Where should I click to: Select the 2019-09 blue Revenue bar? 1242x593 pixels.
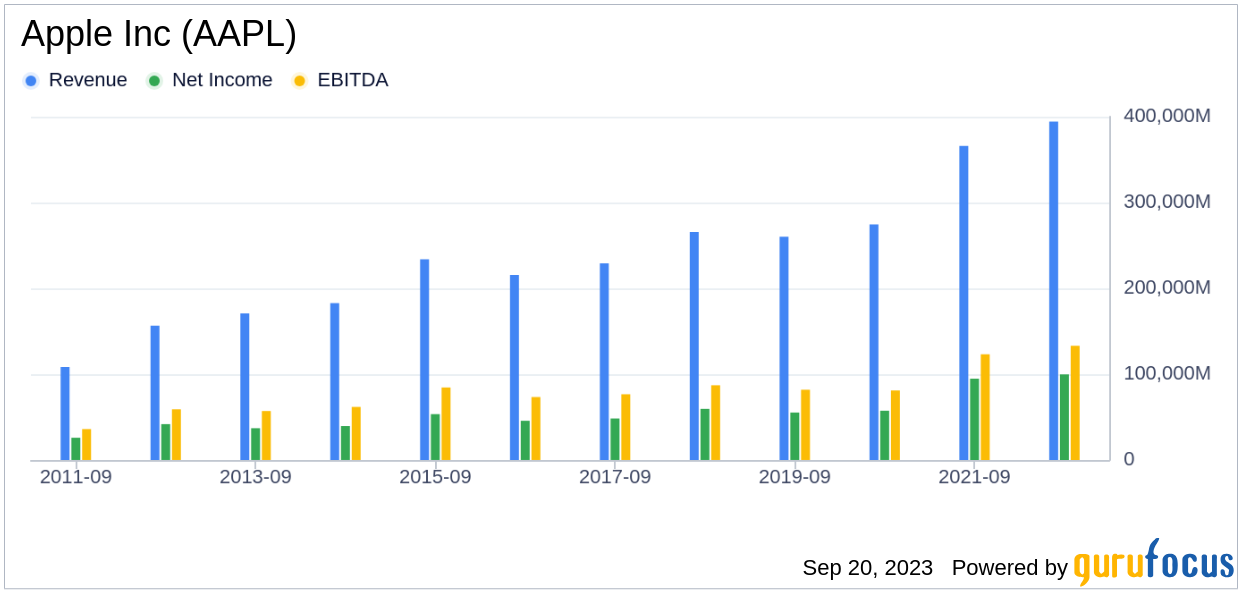click(x=784, y=349)
